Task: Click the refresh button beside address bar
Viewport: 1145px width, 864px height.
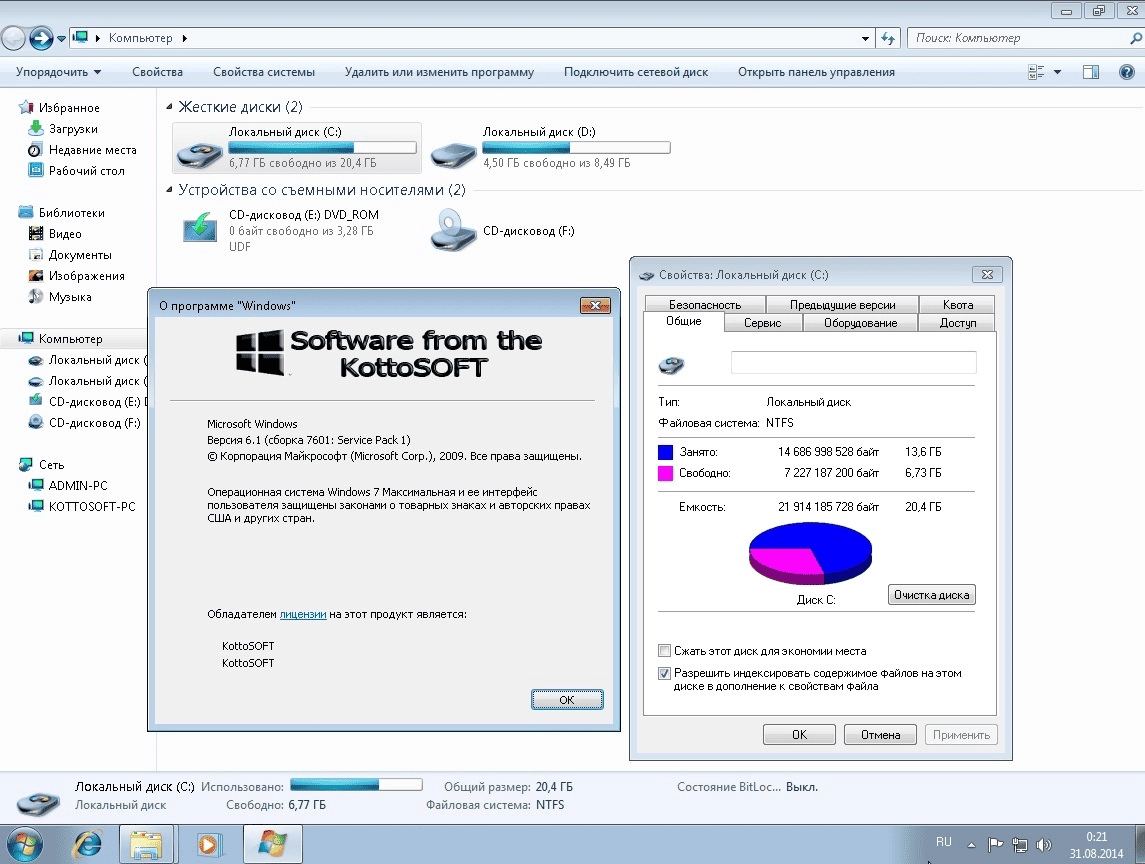Action: point(888,39)
